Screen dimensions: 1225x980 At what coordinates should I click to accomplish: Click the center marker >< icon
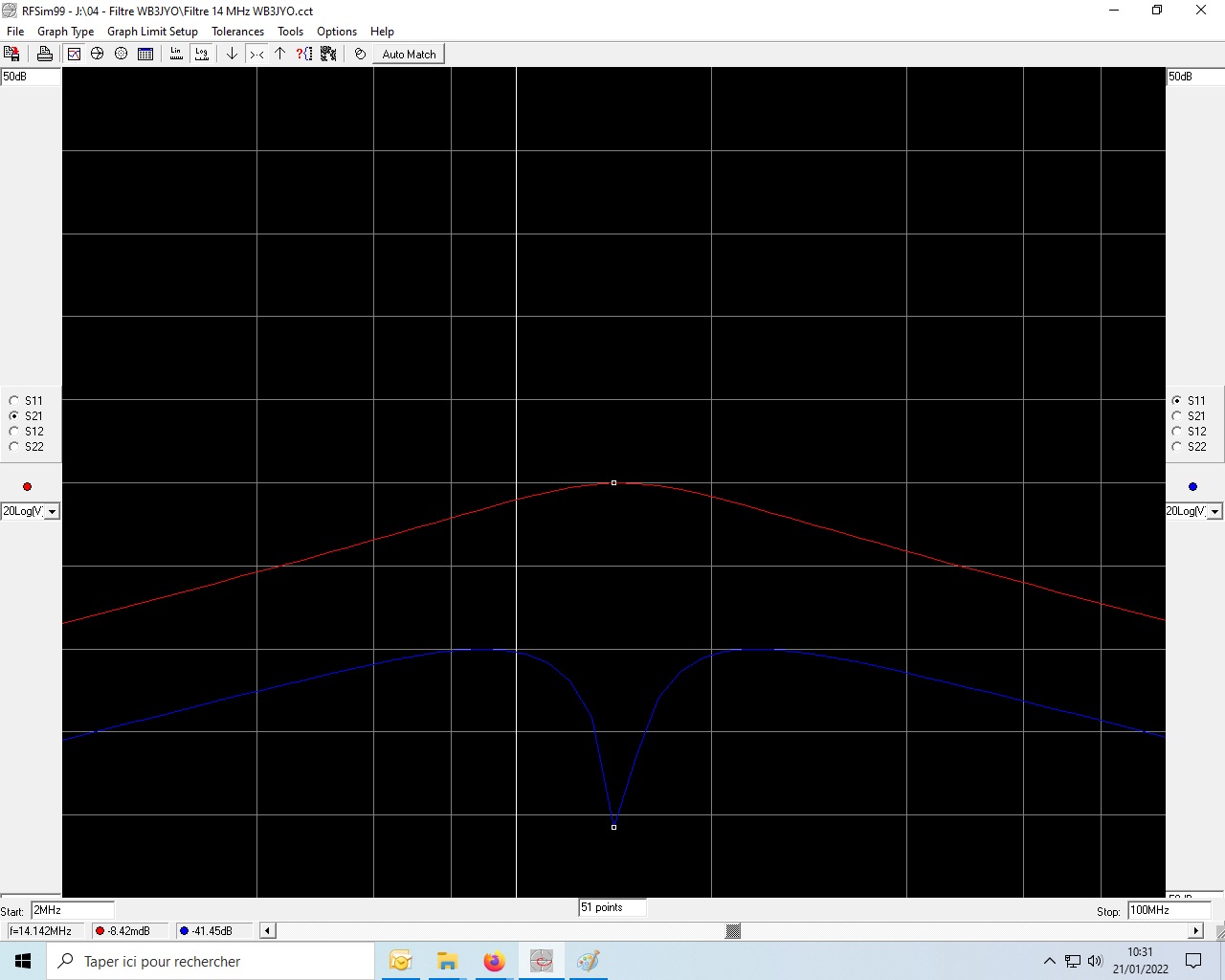pos(256,54)
